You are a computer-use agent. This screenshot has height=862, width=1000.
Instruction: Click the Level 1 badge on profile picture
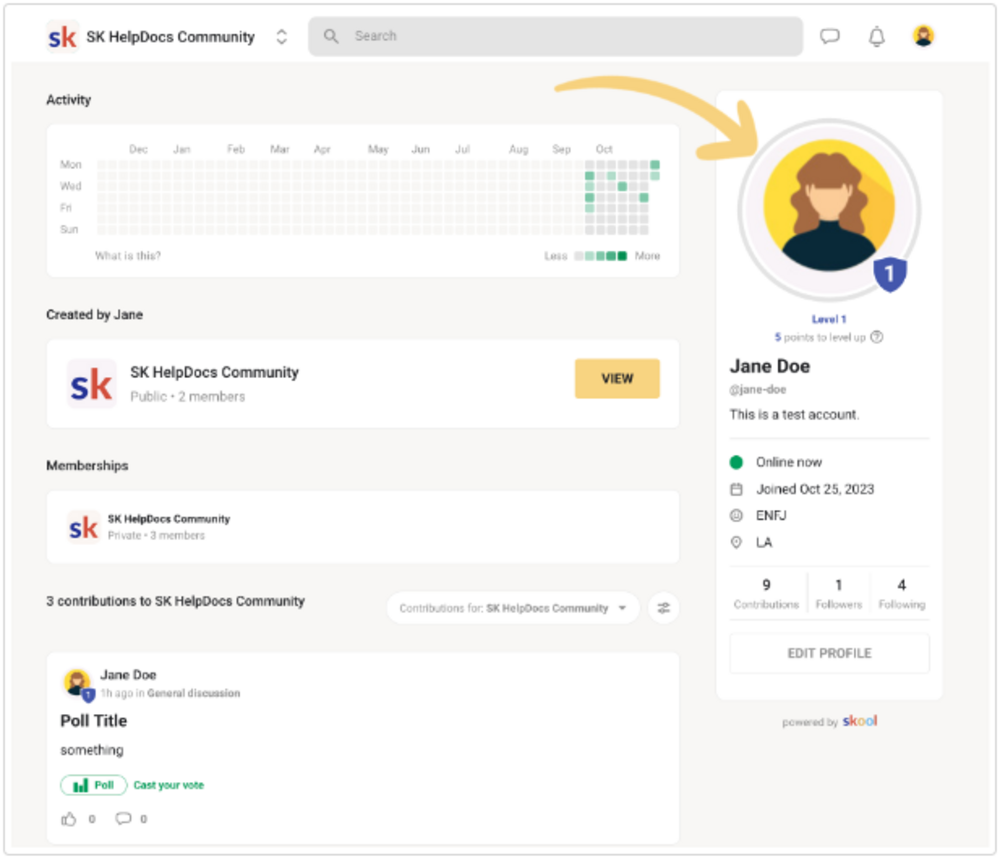coord(890,275)
